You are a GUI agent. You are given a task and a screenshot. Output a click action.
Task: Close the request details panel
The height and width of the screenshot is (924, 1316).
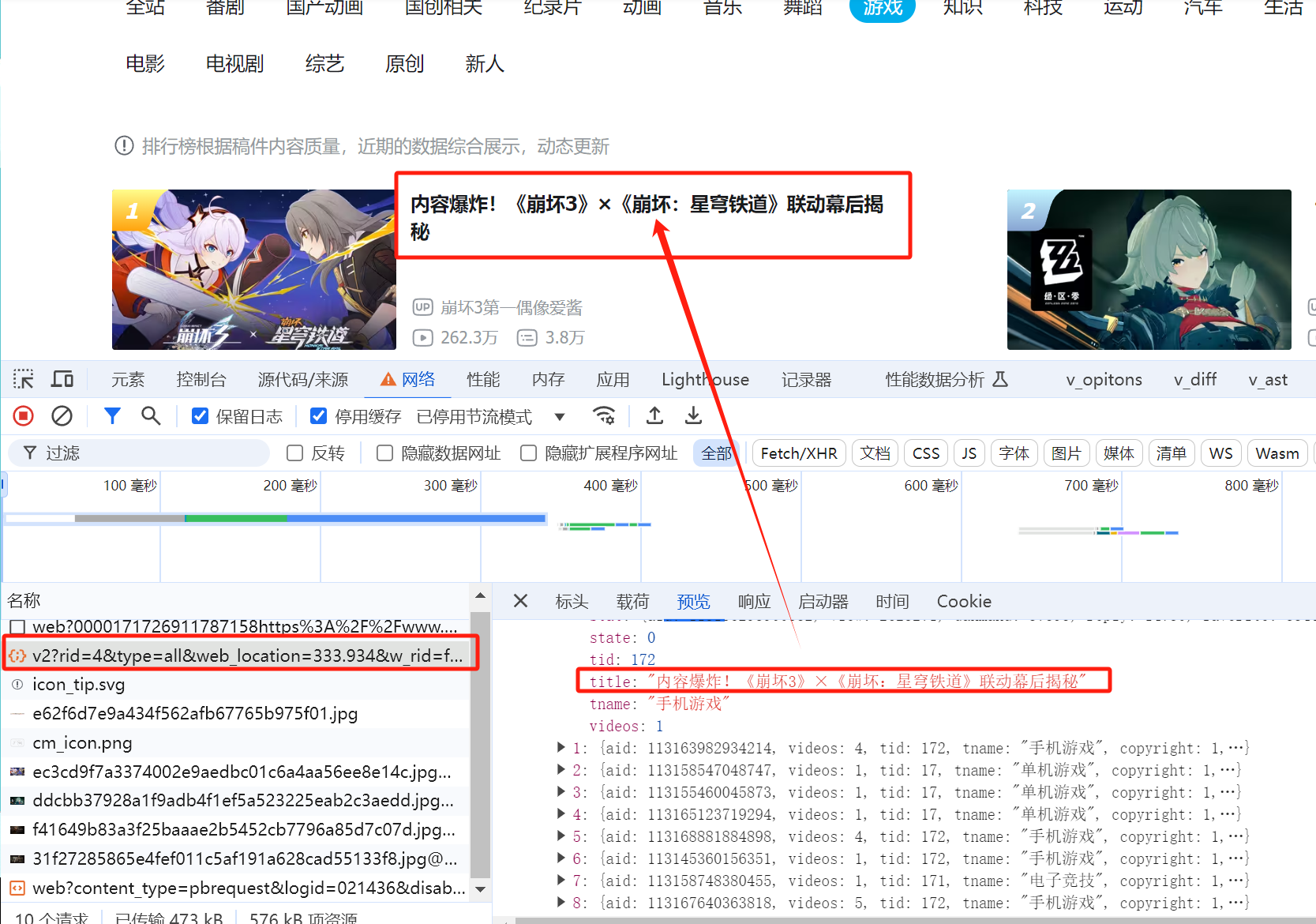[520, 601]
